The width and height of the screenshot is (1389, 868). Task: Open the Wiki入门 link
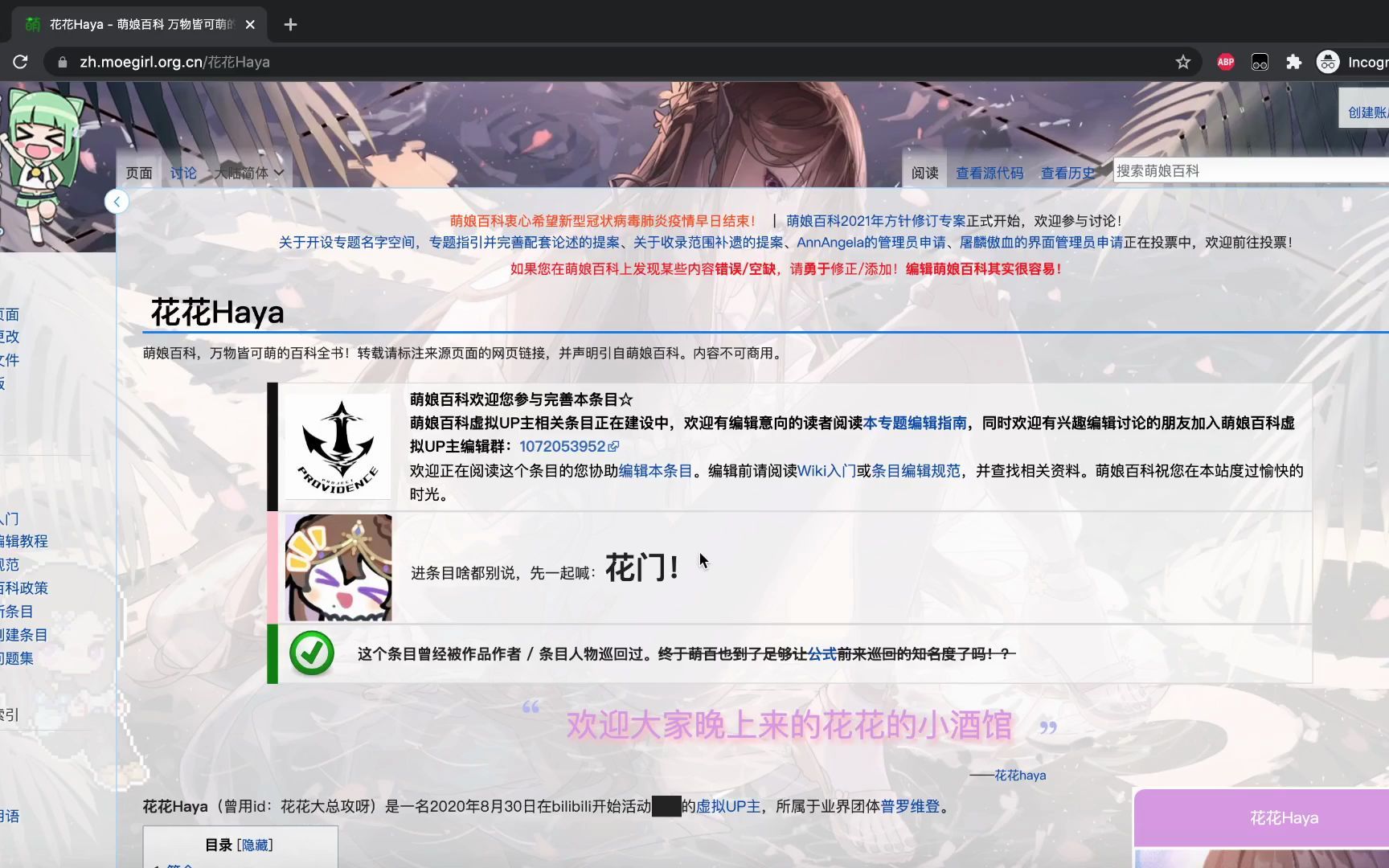pos(826,471)
